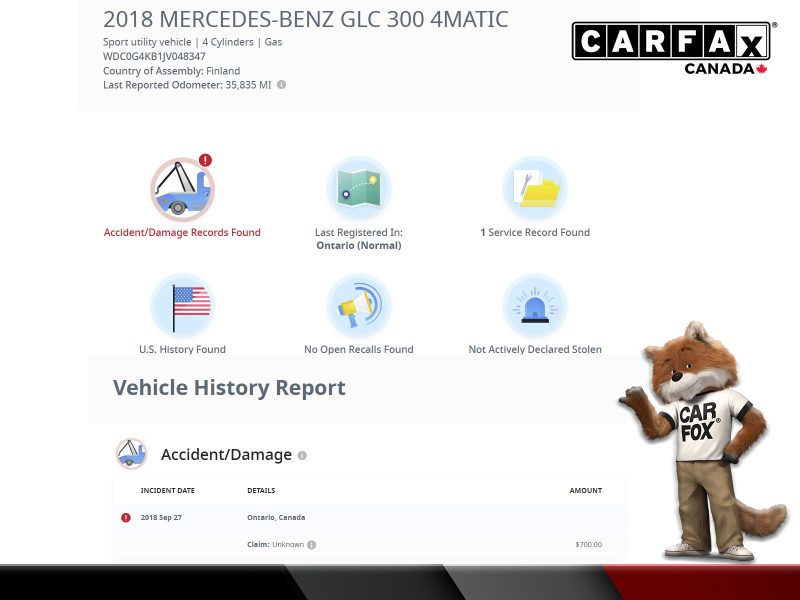
Task: Click the VIN number WDC0G4KB1JV048347
Action: click(154, 57)
